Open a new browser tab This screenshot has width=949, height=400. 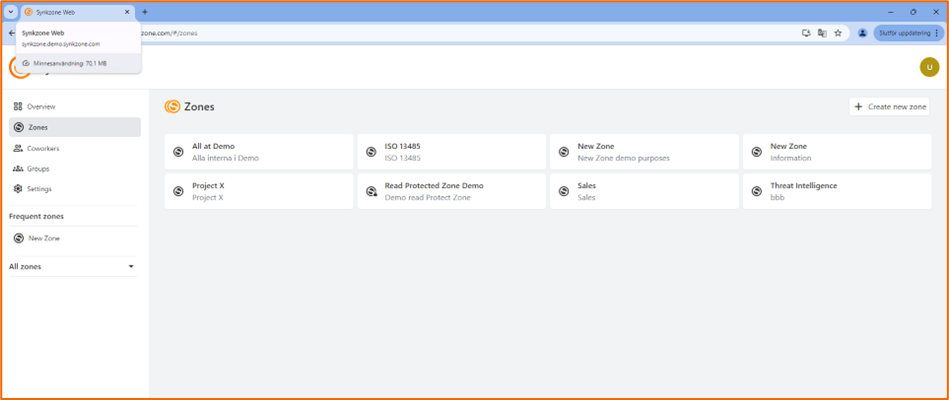[145, 12]
